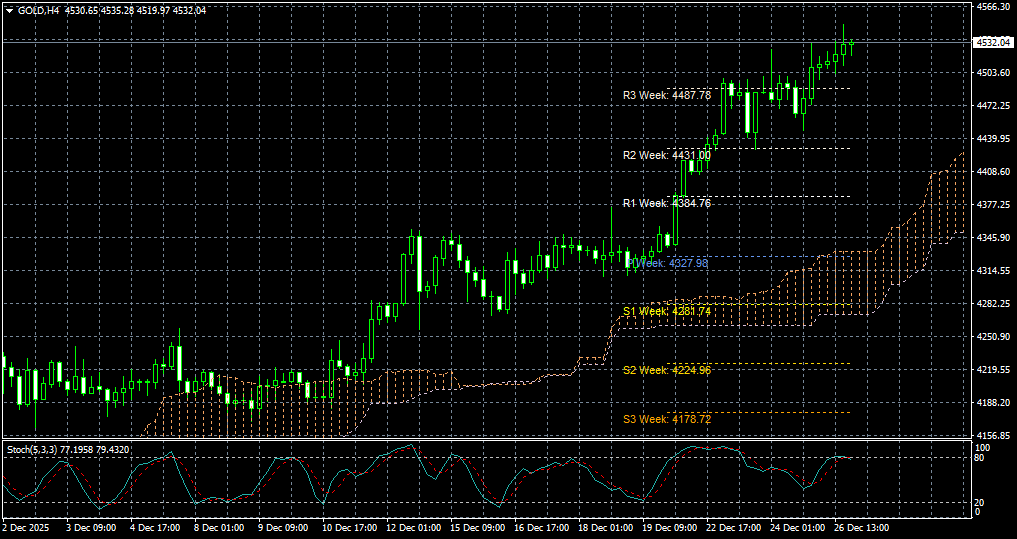Click the 16 Dec 17:00 time label
Image resolution: width=1017 pixels, height=539 pixels.
[x=542, y=529]
